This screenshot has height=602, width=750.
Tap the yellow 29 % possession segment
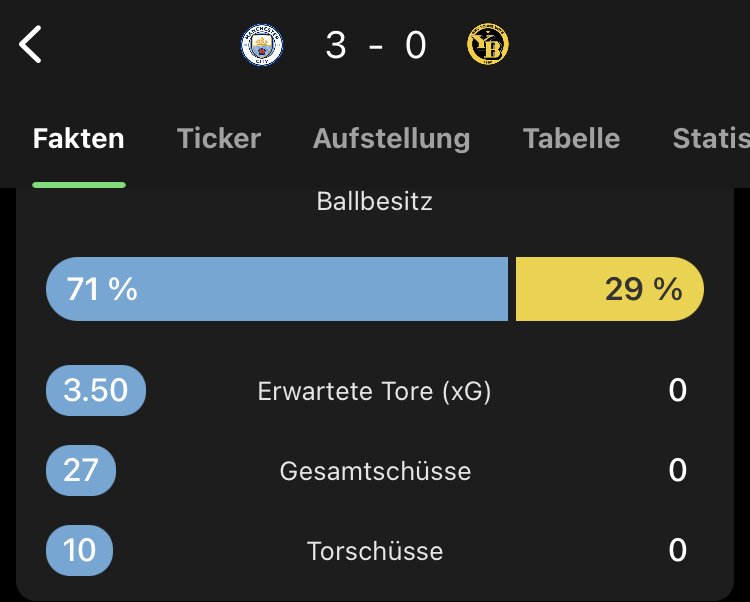point(609,289)
